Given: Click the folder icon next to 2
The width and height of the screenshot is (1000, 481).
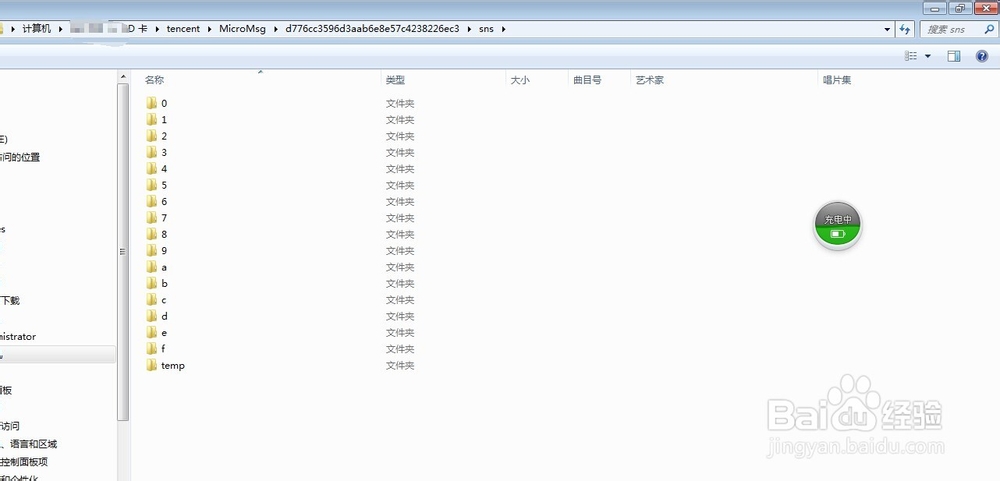Looking at the screenshot, I should point(151,136).
